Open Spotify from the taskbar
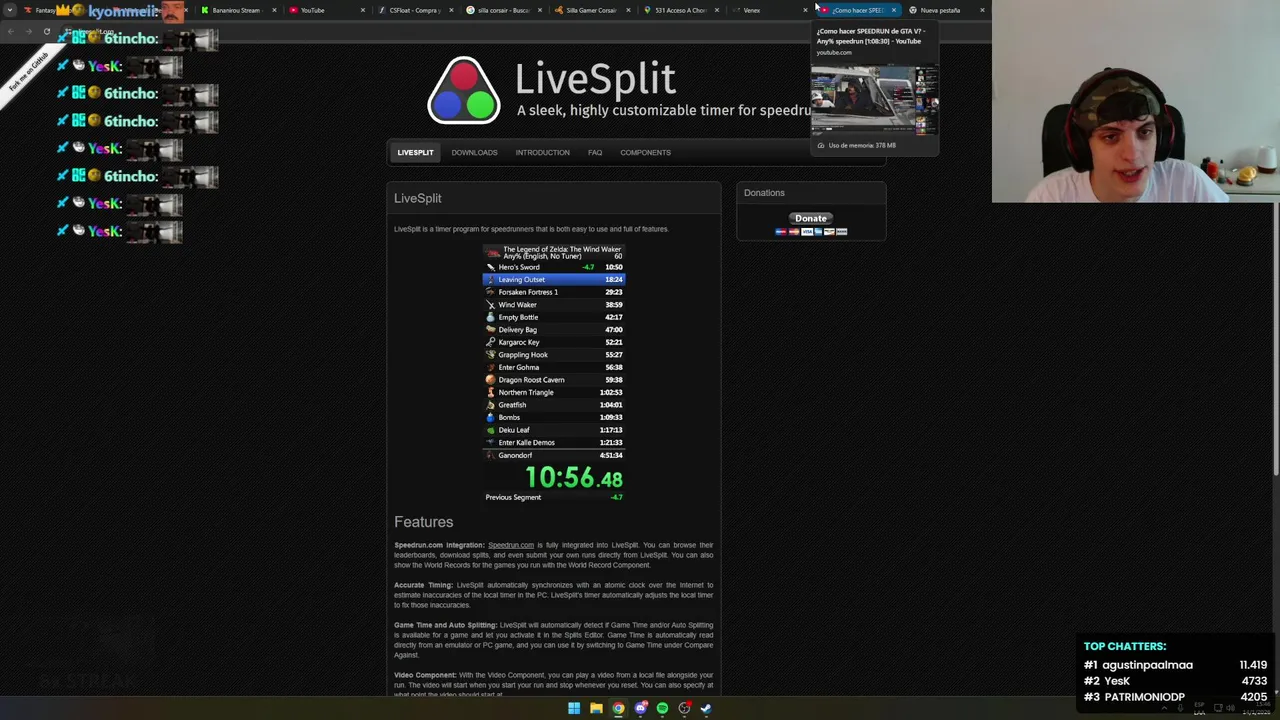 662,708
